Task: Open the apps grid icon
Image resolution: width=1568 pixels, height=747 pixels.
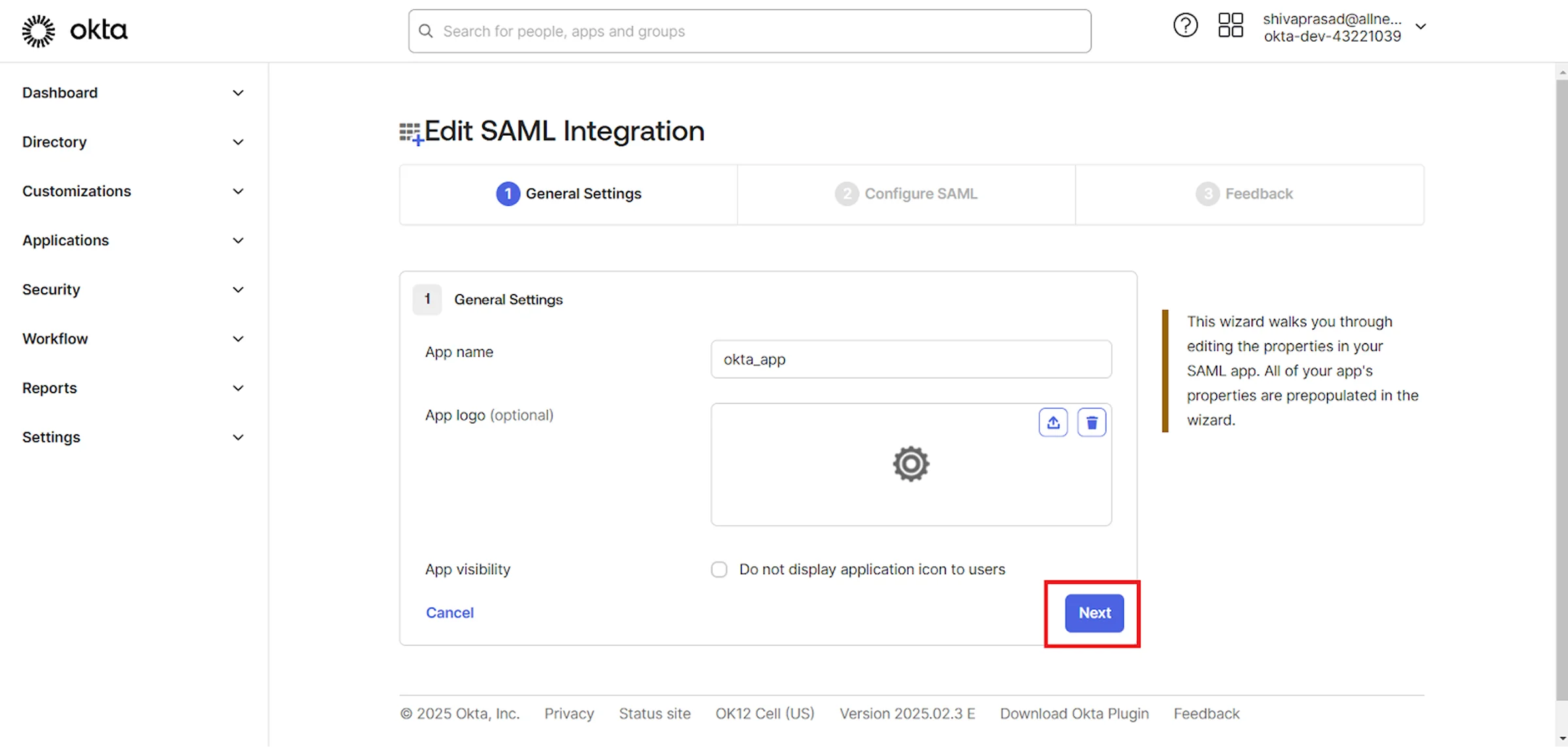Action: (1230, 26)
